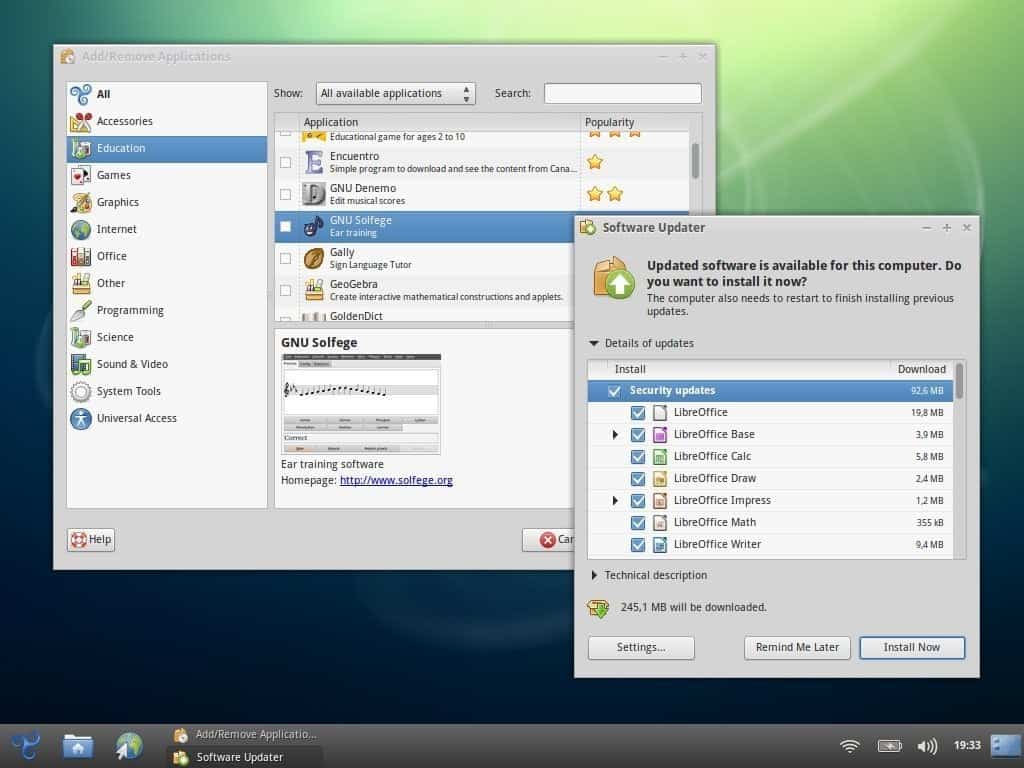This screenshot has width=1024, height=768.
Task: Select the All category icon
Action: click(81, 94)
